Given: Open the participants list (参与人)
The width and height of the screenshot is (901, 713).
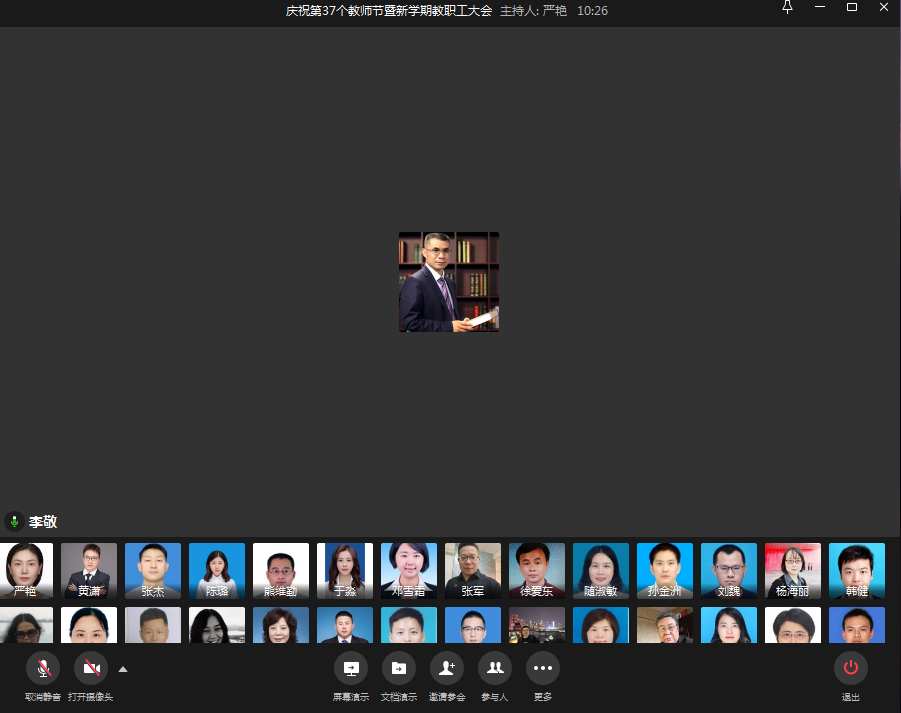Looking at the screenshot, I should pyautogui.click(x=495, y=668).
